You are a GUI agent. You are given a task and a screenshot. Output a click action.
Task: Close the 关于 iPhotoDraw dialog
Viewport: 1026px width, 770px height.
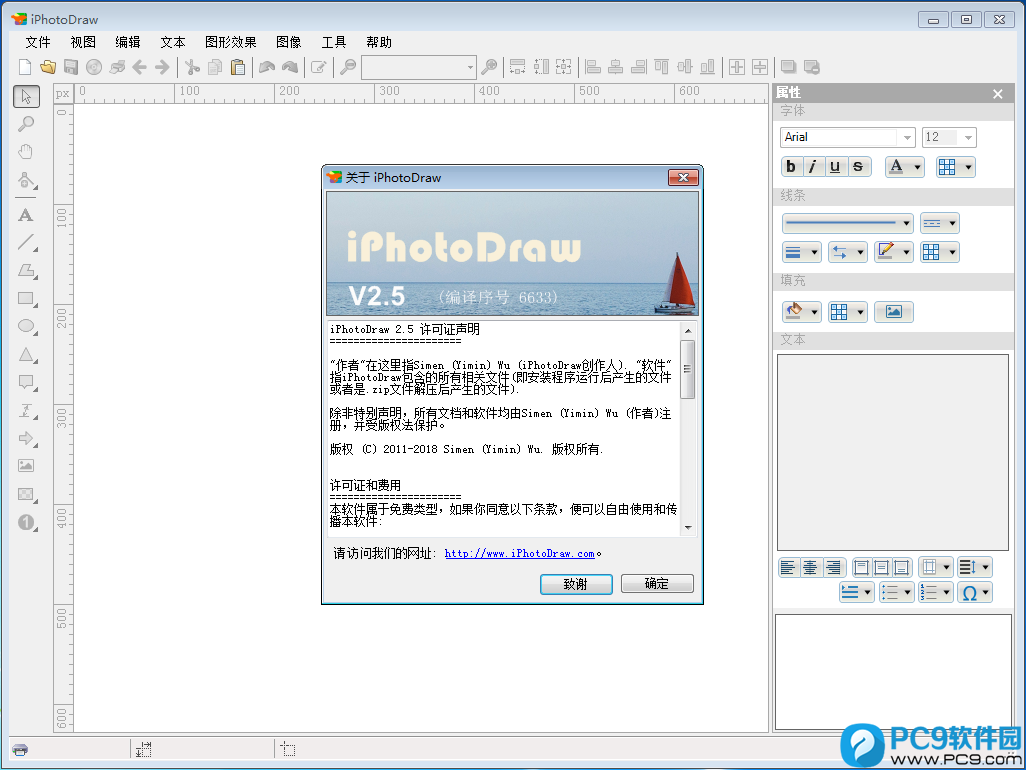point(684,177)
